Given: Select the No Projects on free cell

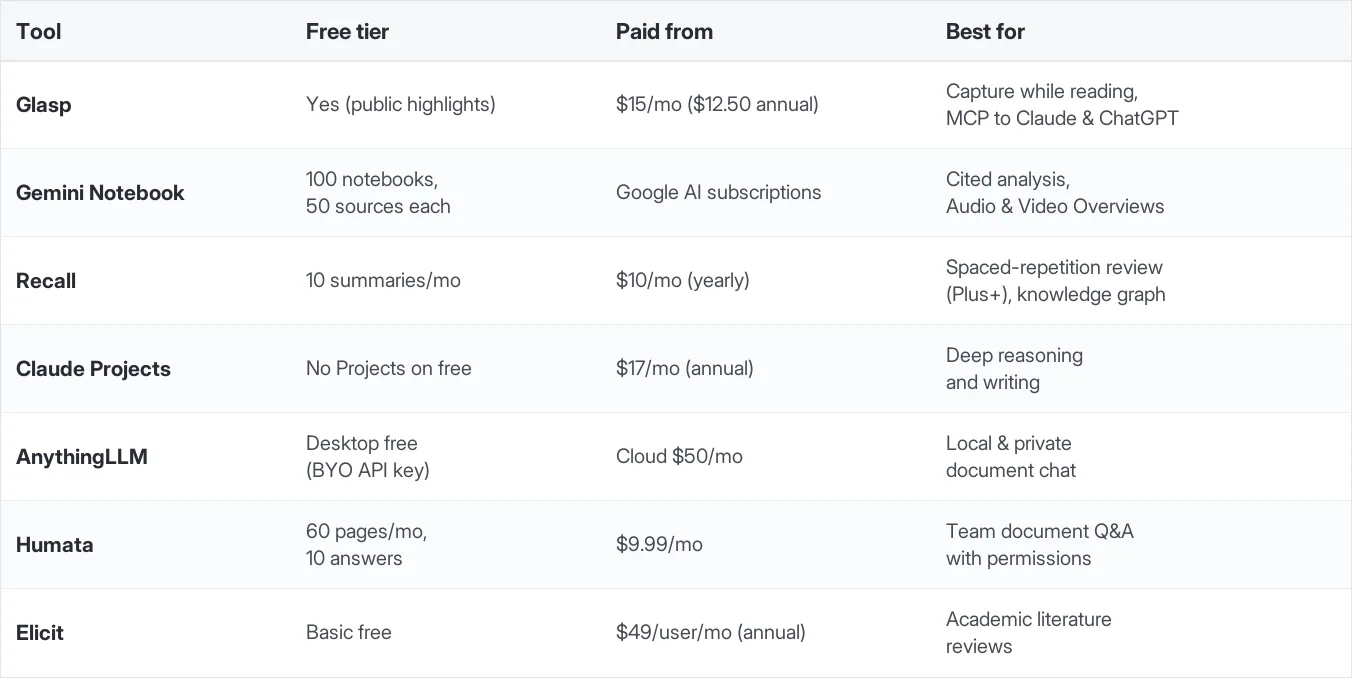Looking at the screenshot, I should (x=388, y=369).
